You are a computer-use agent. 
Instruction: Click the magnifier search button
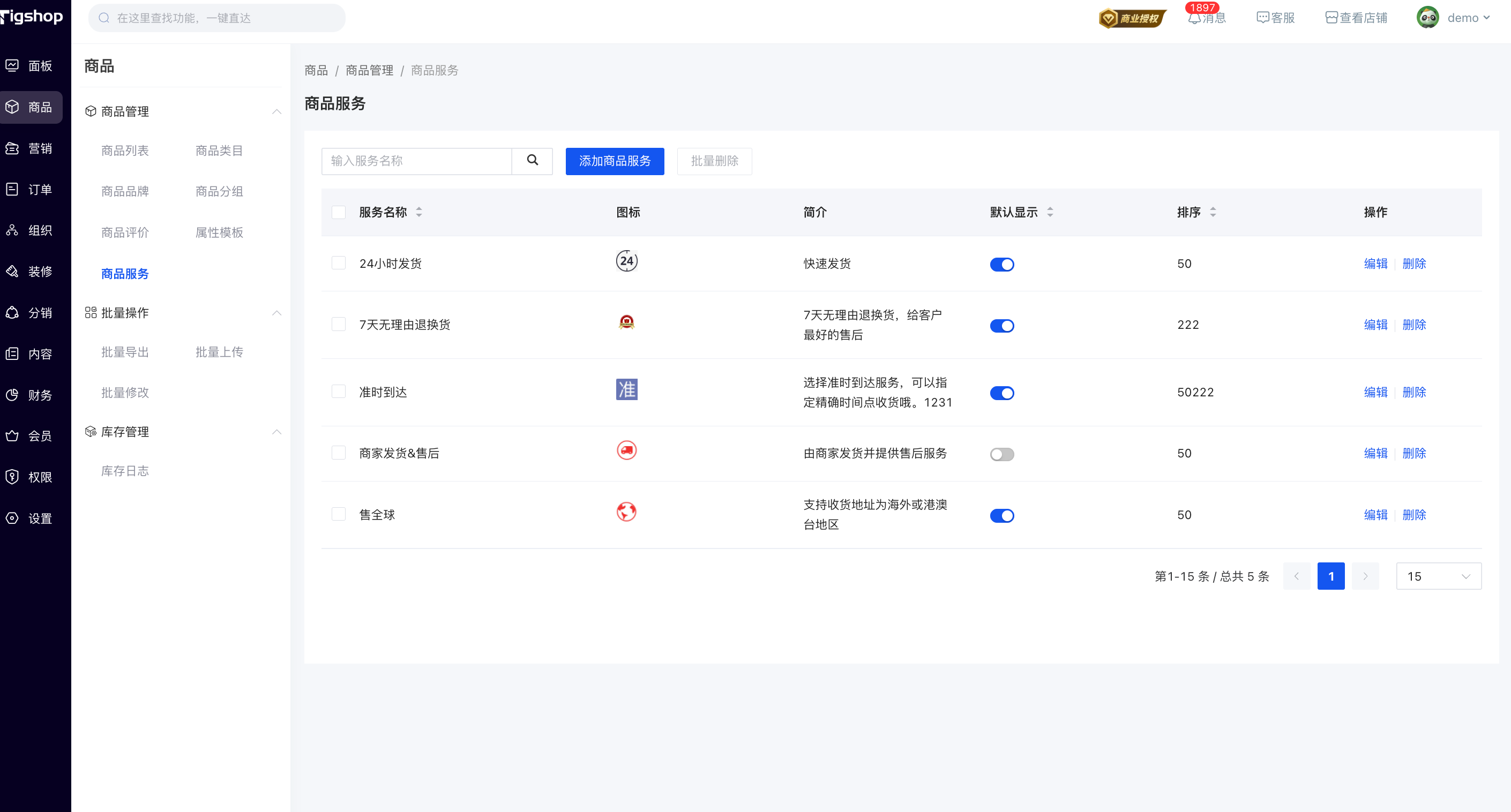[532, 161]
